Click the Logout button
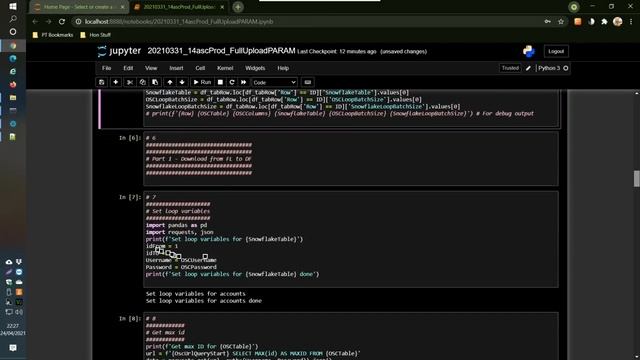 [556, 51]
